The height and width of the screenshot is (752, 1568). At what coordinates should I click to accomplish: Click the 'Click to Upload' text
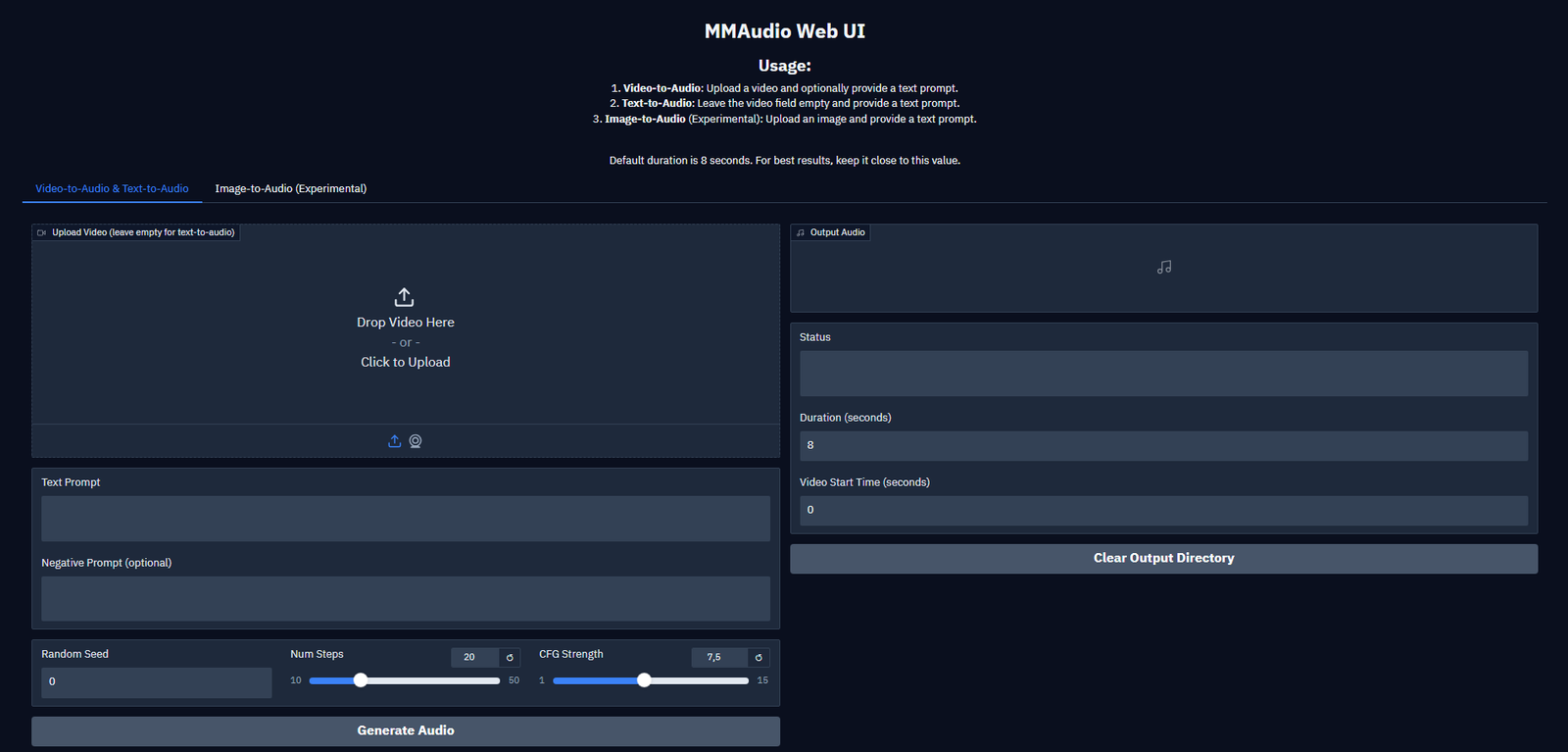406,362
